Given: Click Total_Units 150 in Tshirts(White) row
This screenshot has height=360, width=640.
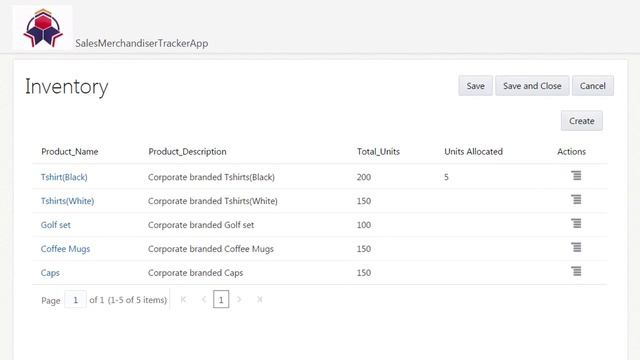Looking at the screenshot, I should pyautogui.click(x=364, y=201).
